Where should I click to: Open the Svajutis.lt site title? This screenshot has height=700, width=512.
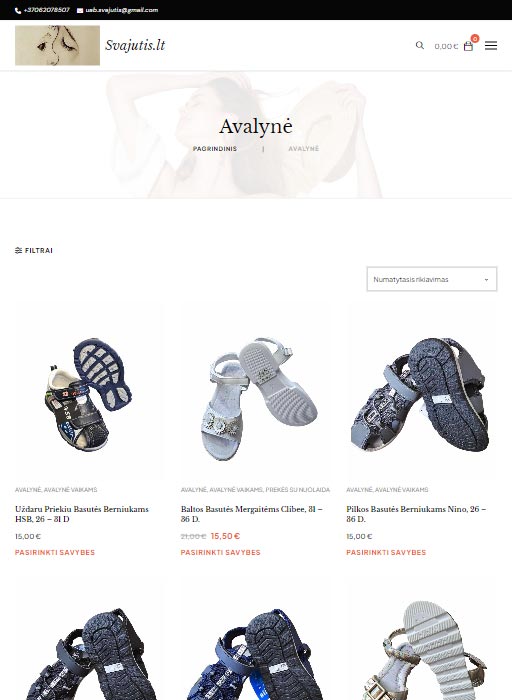click(135, 45)
